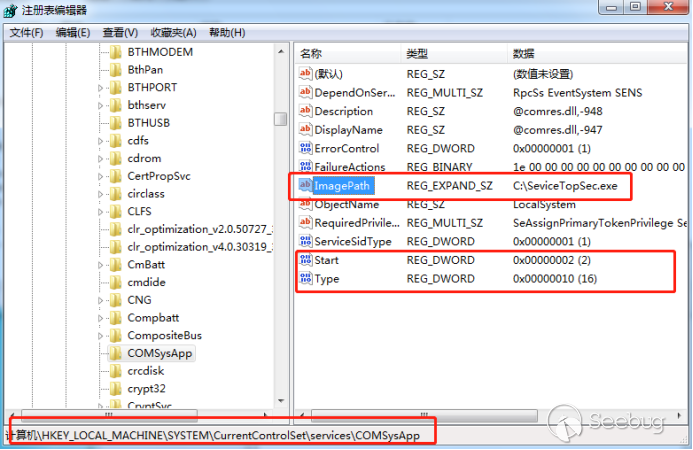Click the string icon beside Description

pyautogui.click(x=305, y=111)
